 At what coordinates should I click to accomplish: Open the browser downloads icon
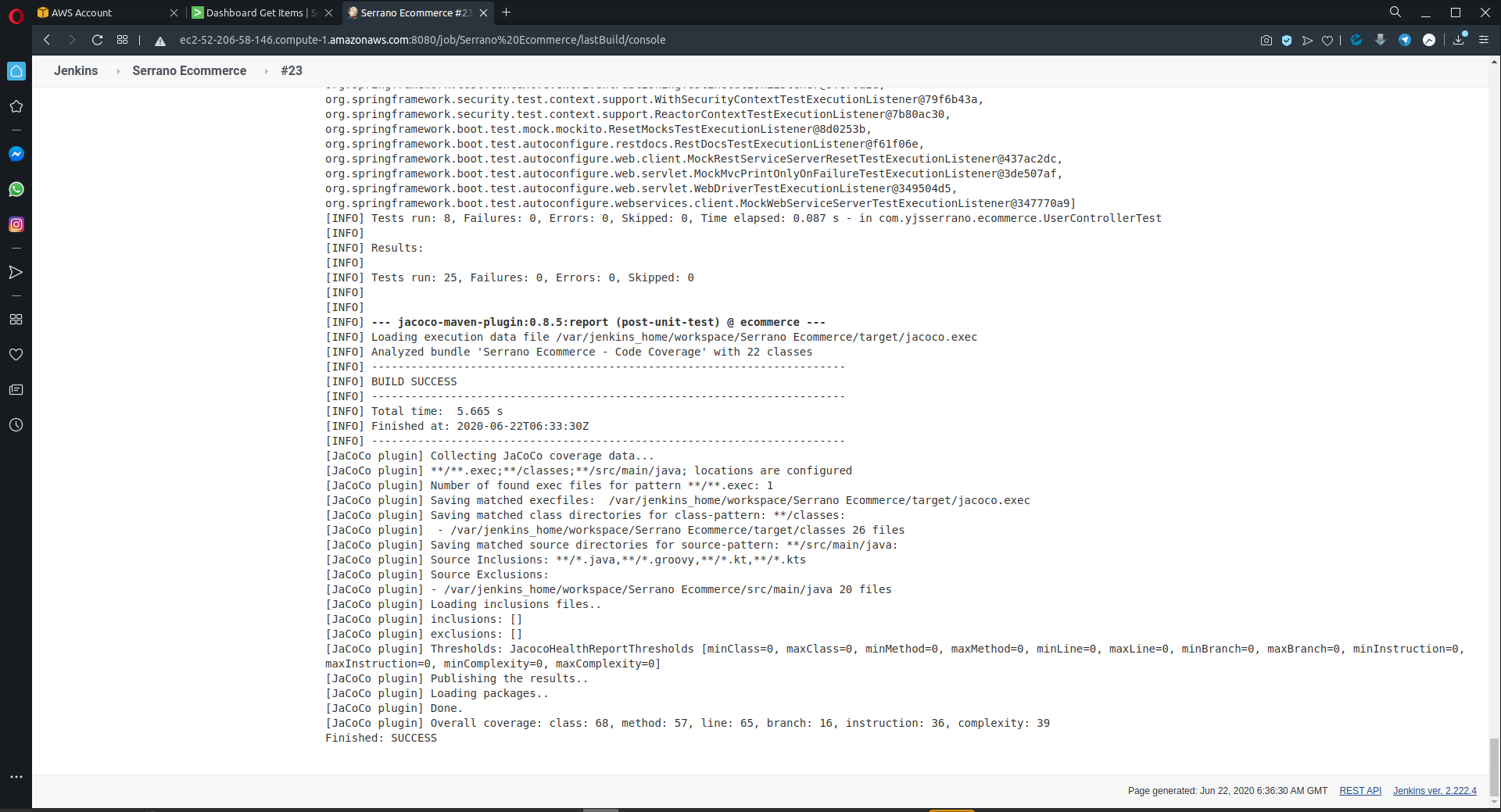pos(1459,40)
